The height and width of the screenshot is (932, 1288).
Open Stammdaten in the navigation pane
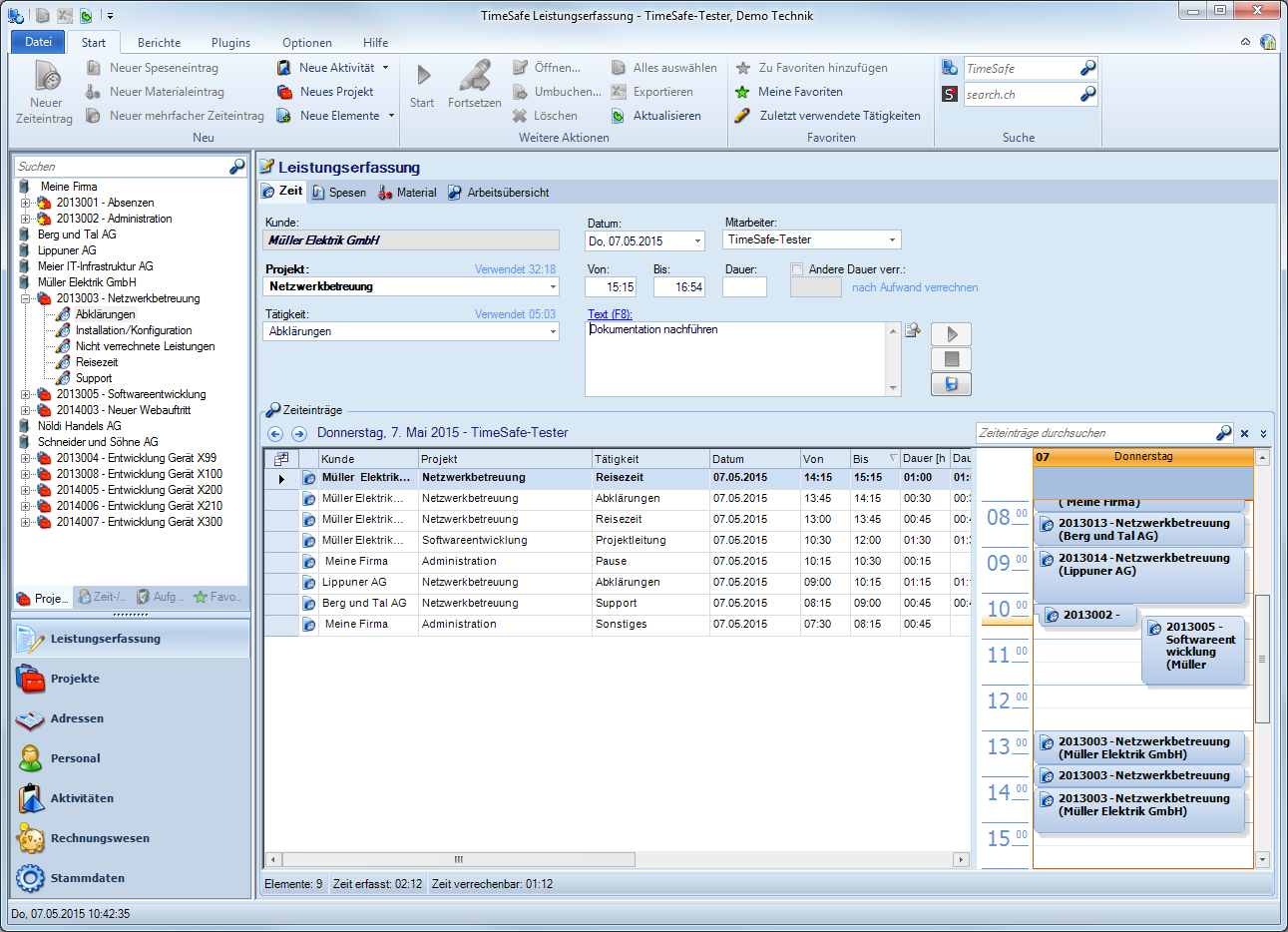coord(132,878)
